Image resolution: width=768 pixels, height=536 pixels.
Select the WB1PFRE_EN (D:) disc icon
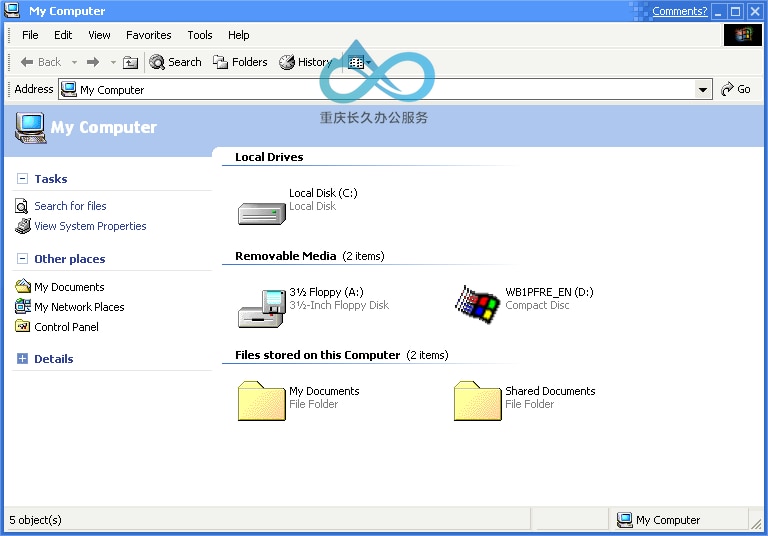(477, 304)
